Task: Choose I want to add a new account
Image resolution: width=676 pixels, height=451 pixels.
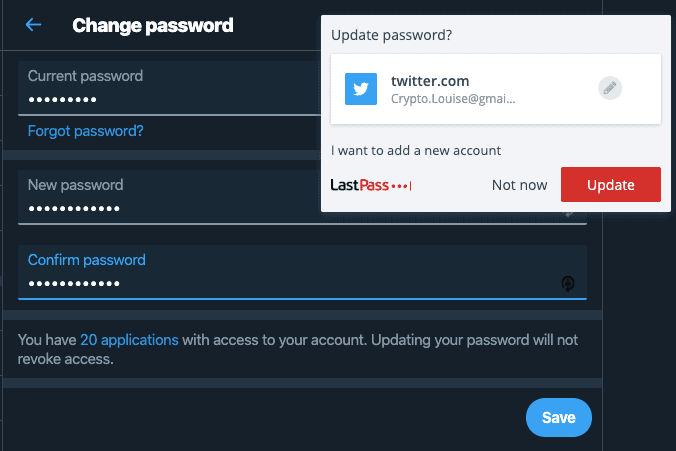Action: click(416, 150)
